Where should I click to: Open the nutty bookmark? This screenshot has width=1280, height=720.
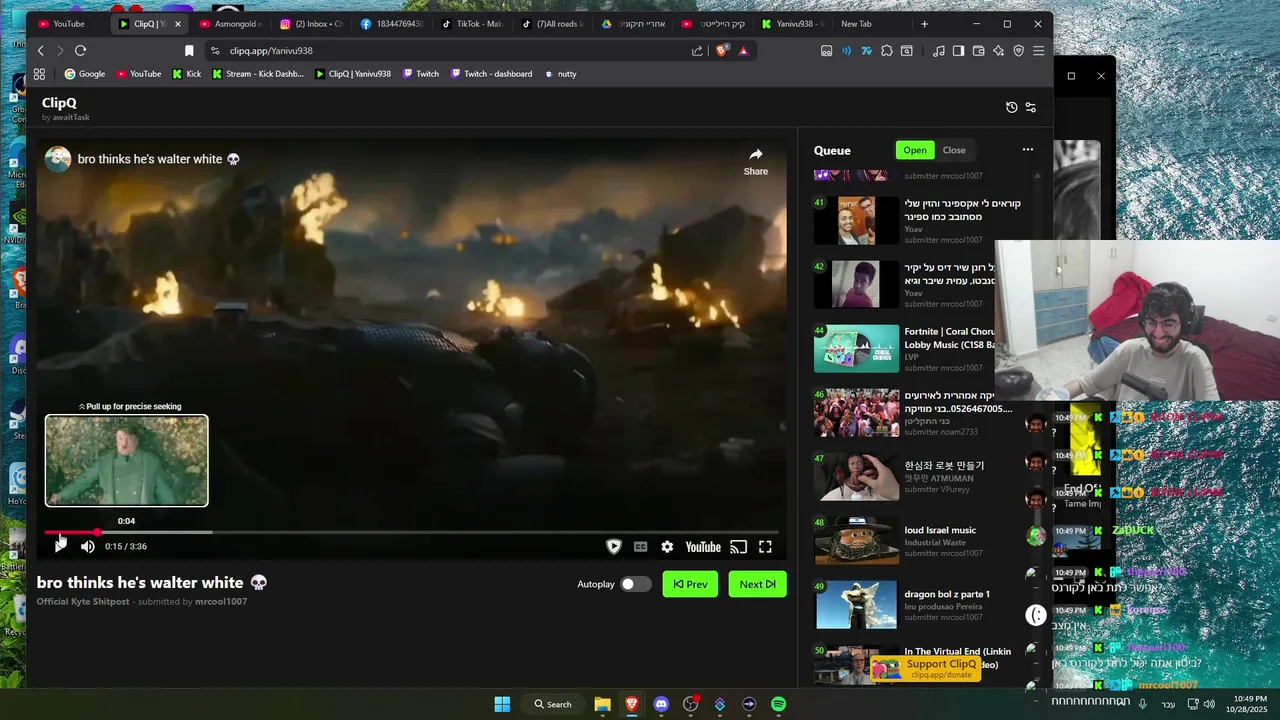tap(561, 74)
